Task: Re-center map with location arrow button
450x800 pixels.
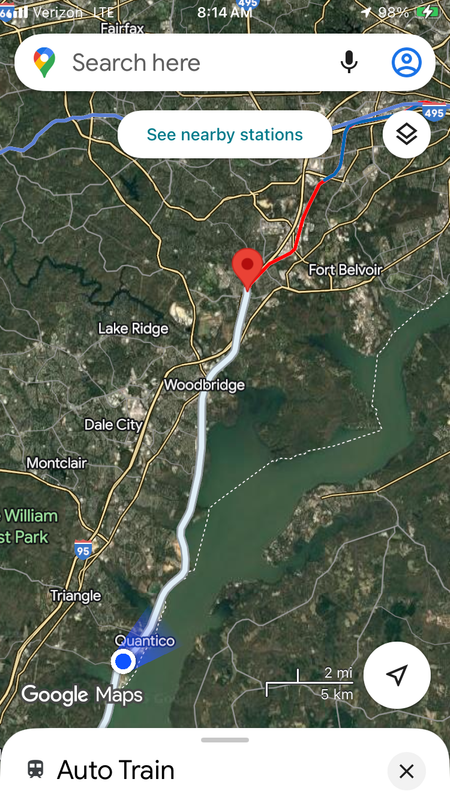Action: [x=397, y=675]
